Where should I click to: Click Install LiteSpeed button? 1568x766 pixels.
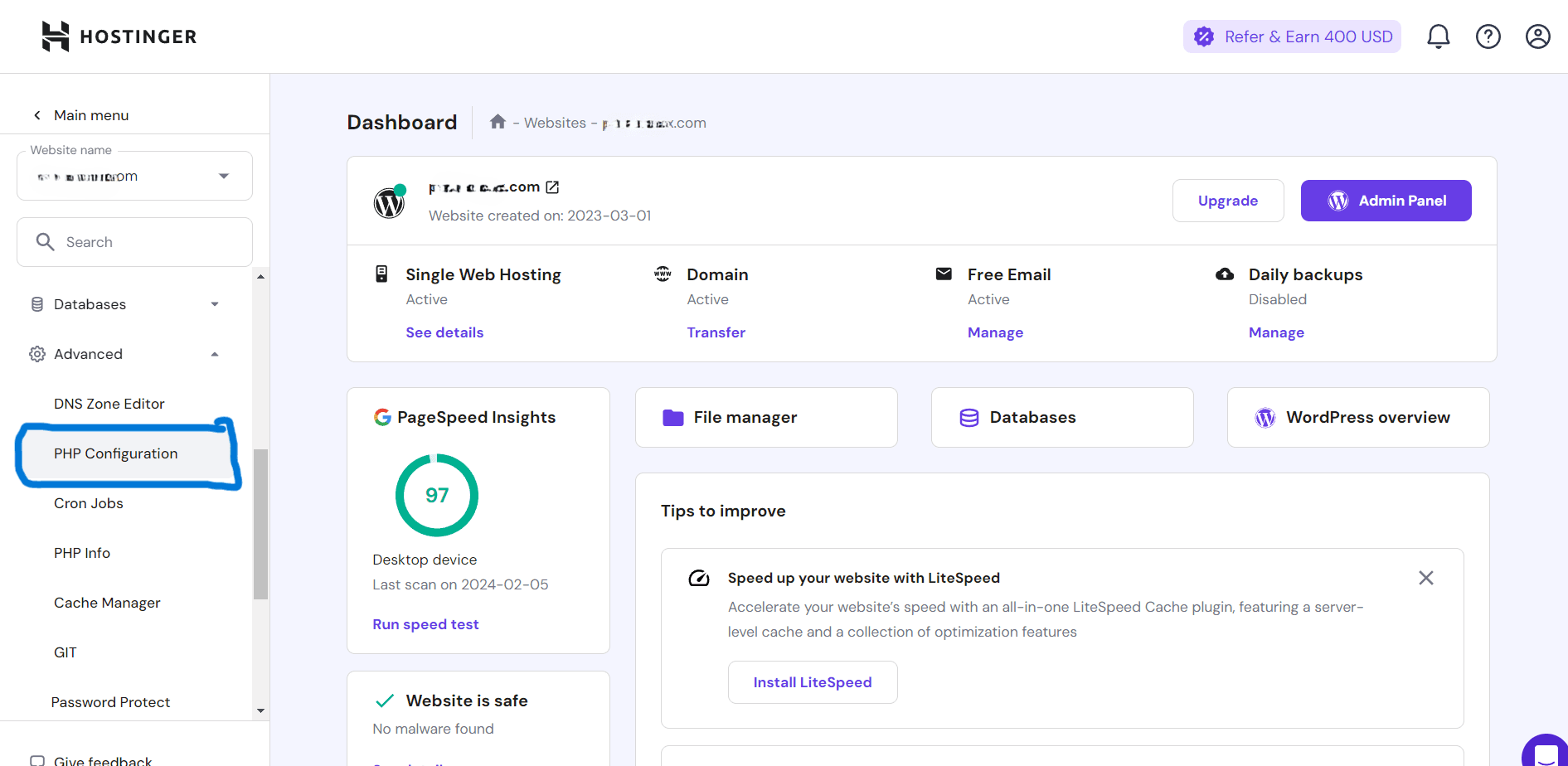tap(813, 682)
